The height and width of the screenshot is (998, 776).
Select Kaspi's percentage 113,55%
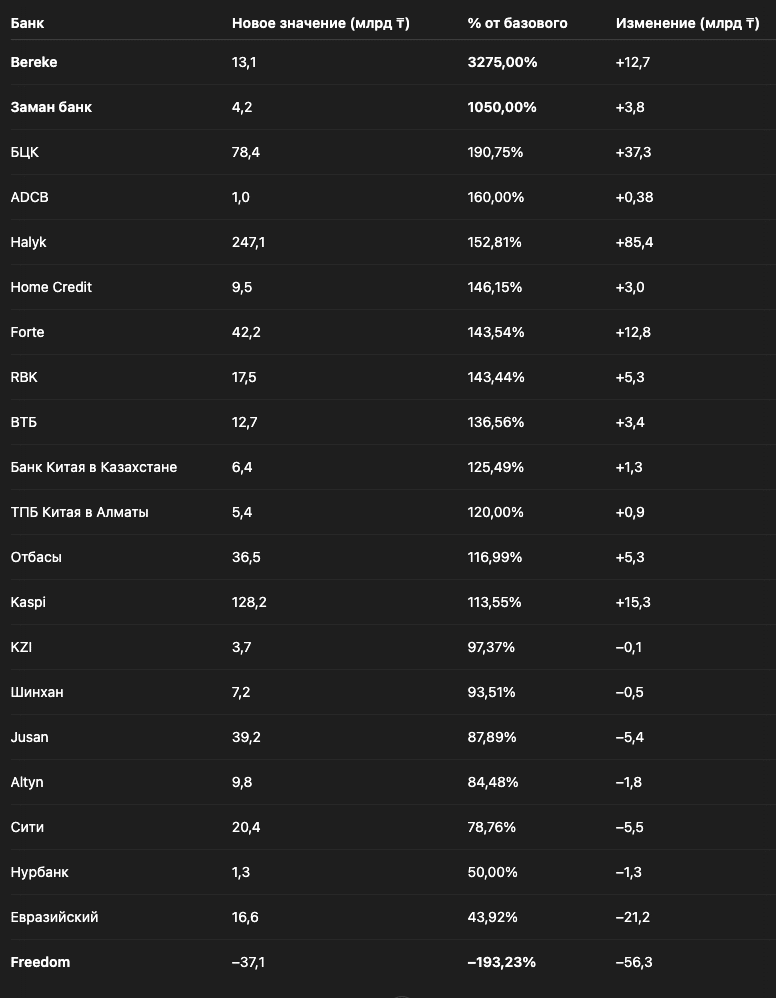pos(495,602)
